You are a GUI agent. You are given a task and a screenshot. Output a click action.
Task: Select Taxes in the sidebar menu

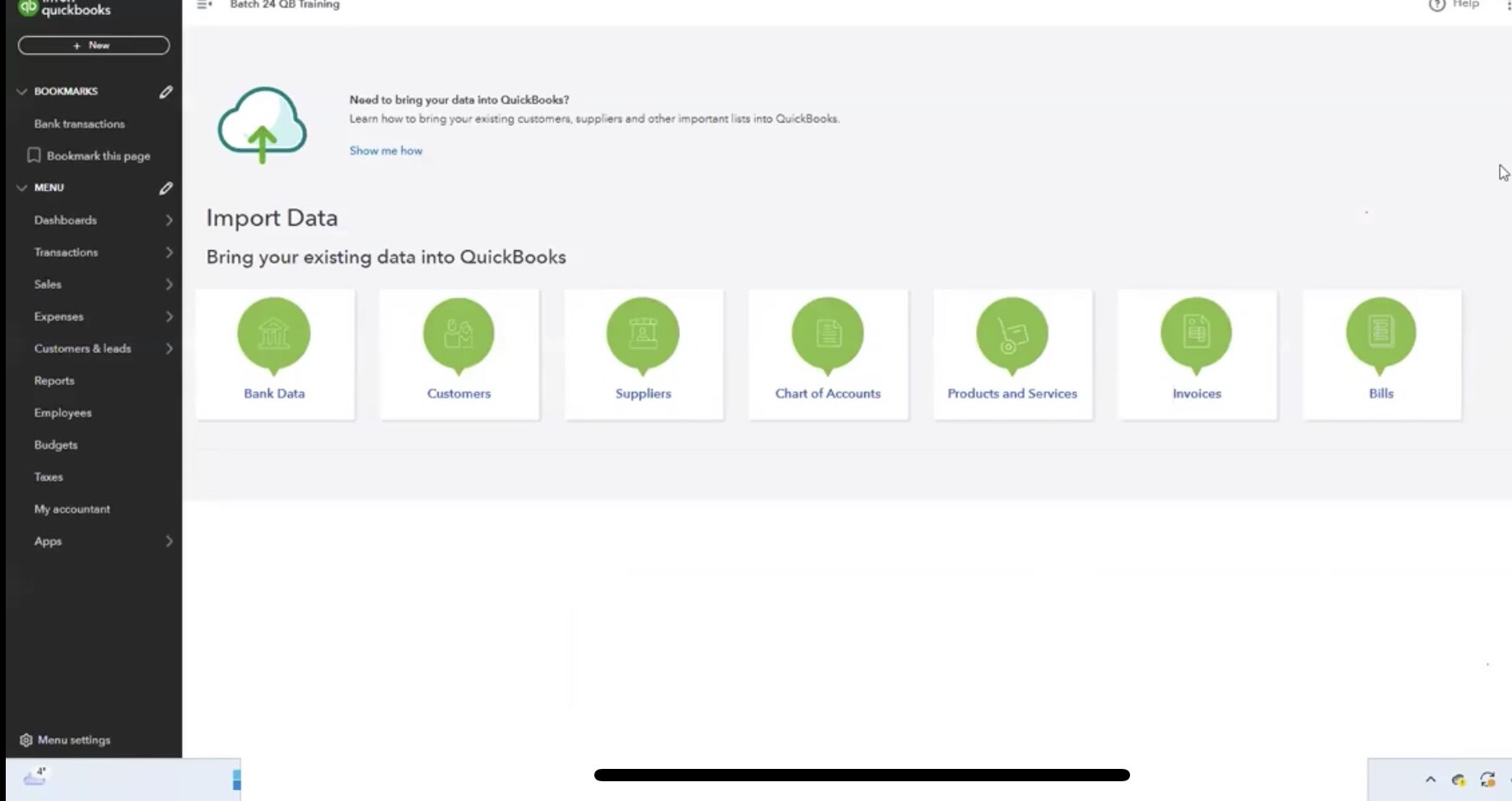point(49,477)
